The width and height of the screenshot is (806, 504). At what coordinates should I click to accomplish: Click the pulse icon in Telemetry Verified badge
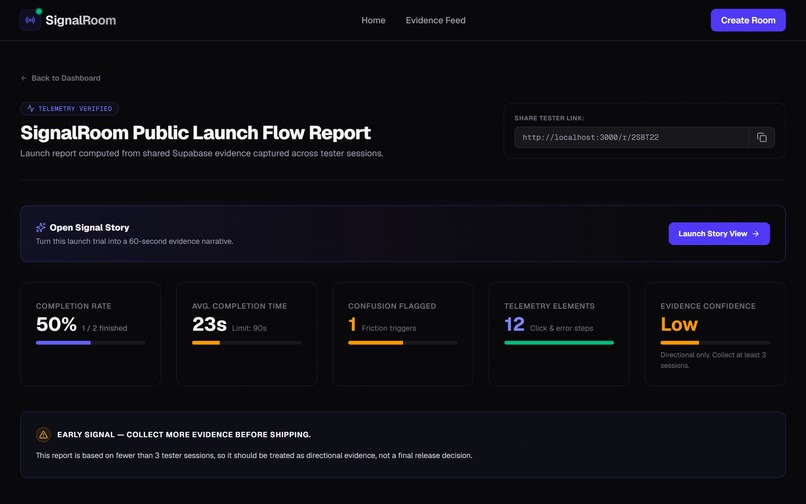[30, 109]
